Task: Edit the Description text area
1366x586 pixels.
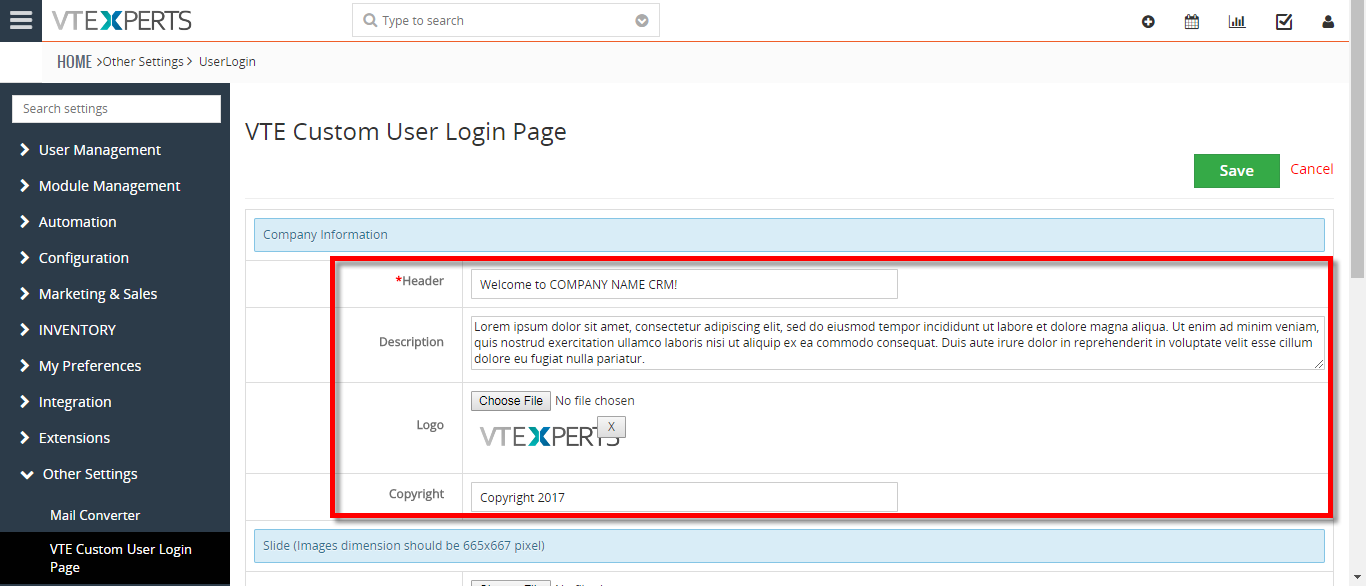Action: coord(897,342)
